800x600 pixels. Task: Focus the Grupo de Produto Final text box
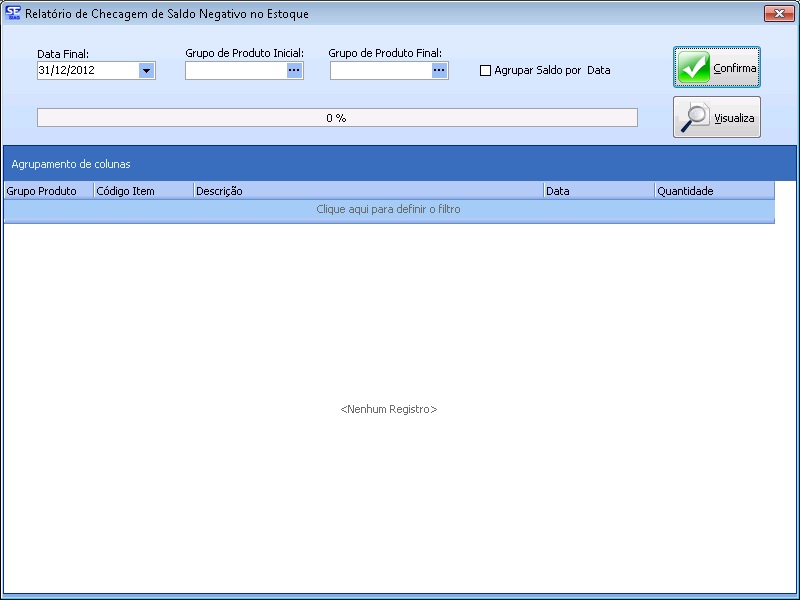click(x=380, y=71)
